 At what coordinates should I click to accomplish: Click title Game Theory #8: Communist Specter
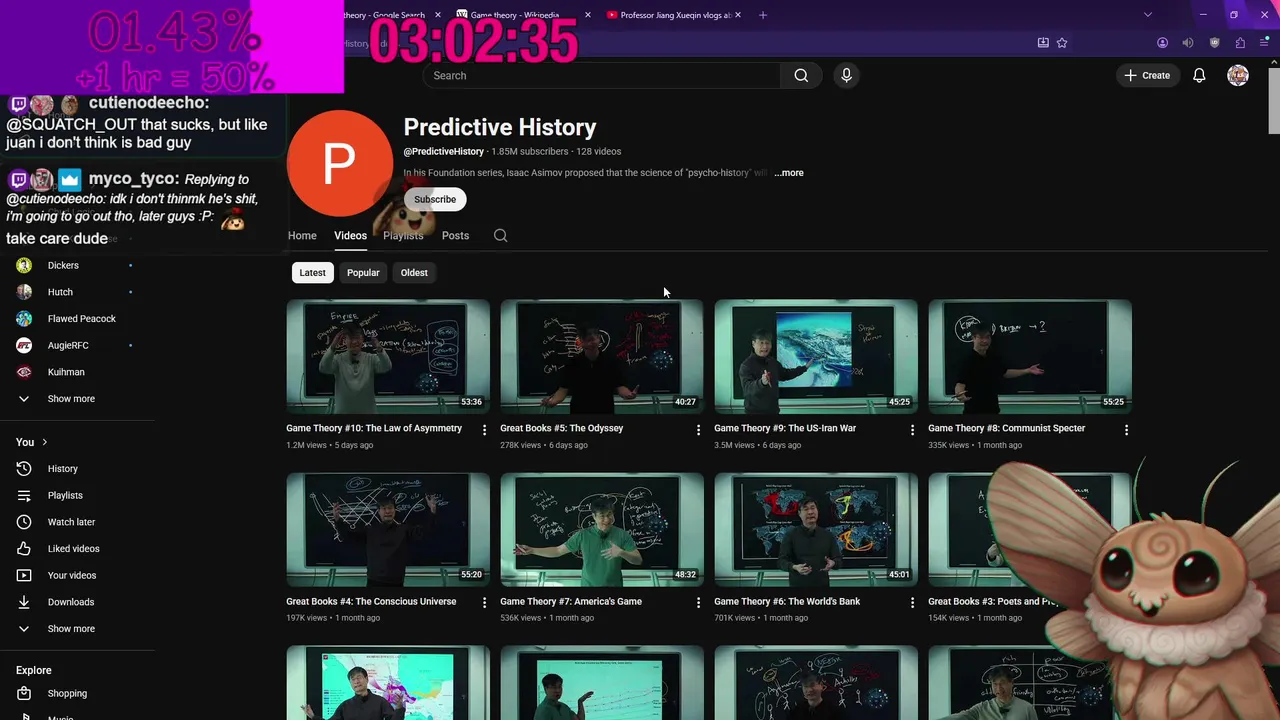(1006, 428)
